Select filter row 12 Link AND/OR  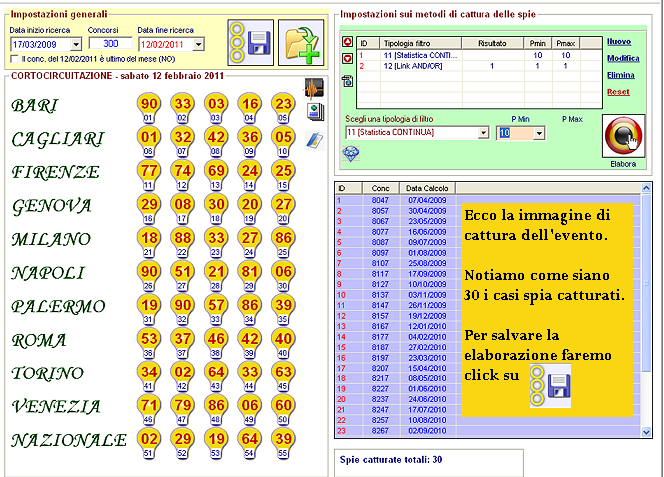click(x=479, y=66)
